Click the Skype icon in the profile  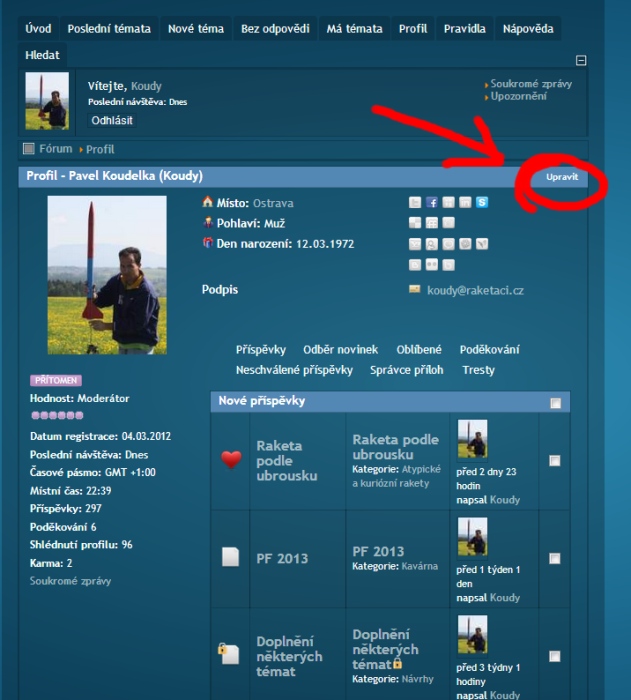481,203
